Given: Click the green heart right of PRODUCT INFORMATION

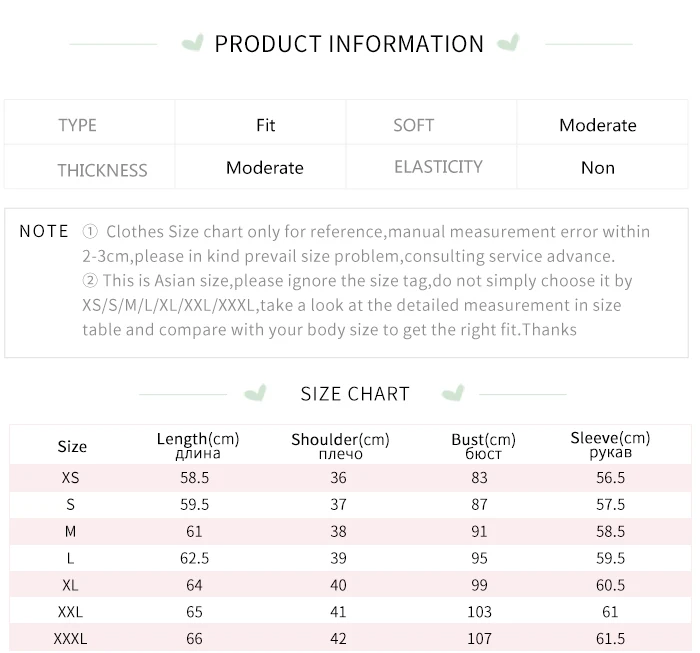Looking at the screenshot, I should pyautogui.click(x=508, y=43).
